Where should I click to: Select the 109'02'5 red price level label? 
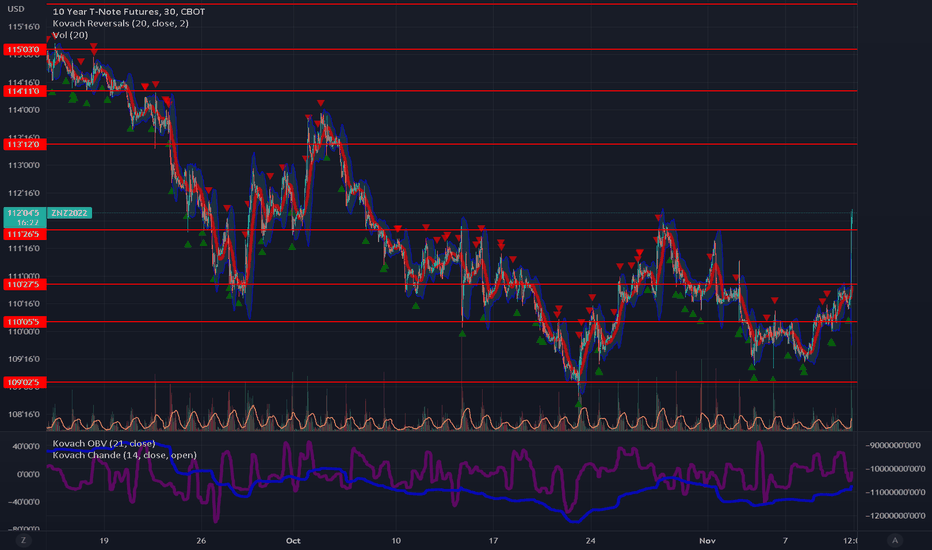[24, 382]
